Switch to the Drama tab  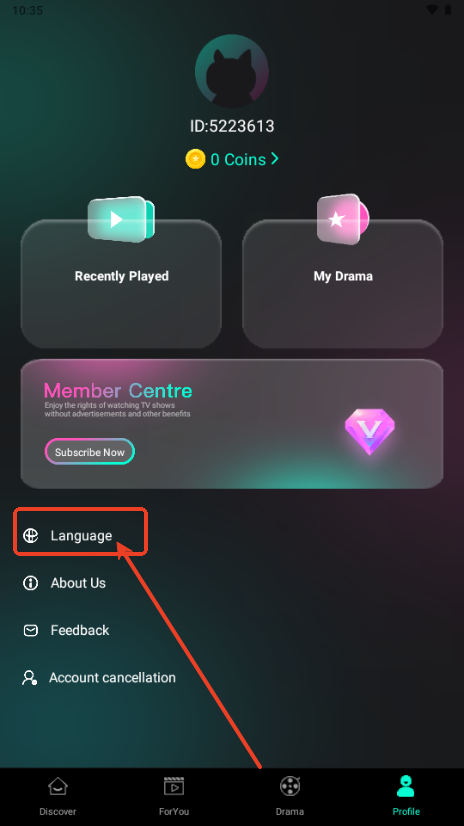(290, 796)
